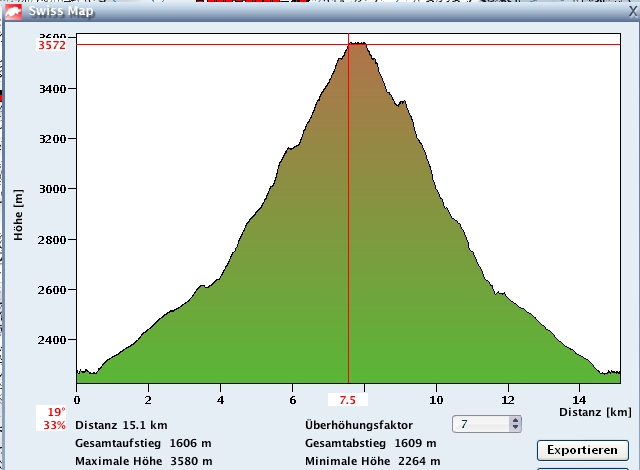Click the summit peak of the elevation profile

(x=355, y=44)
